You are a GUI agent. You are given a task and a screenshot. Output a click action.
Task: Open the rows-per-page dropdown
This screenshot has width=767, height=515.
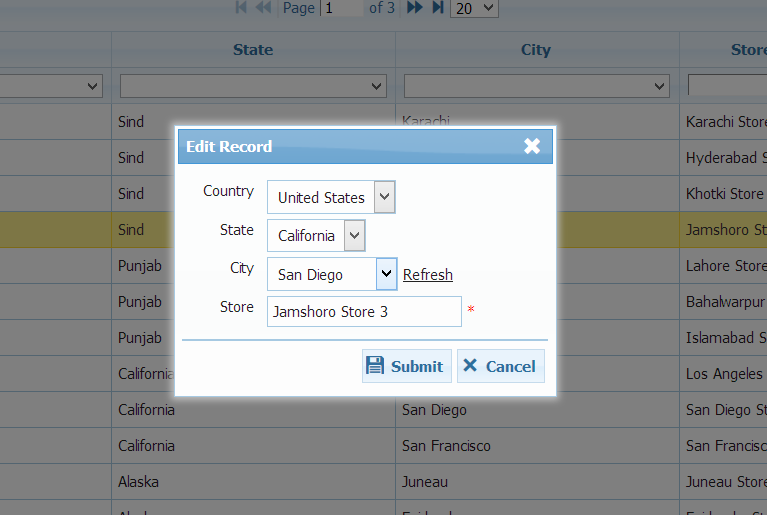tap(474, 8)
